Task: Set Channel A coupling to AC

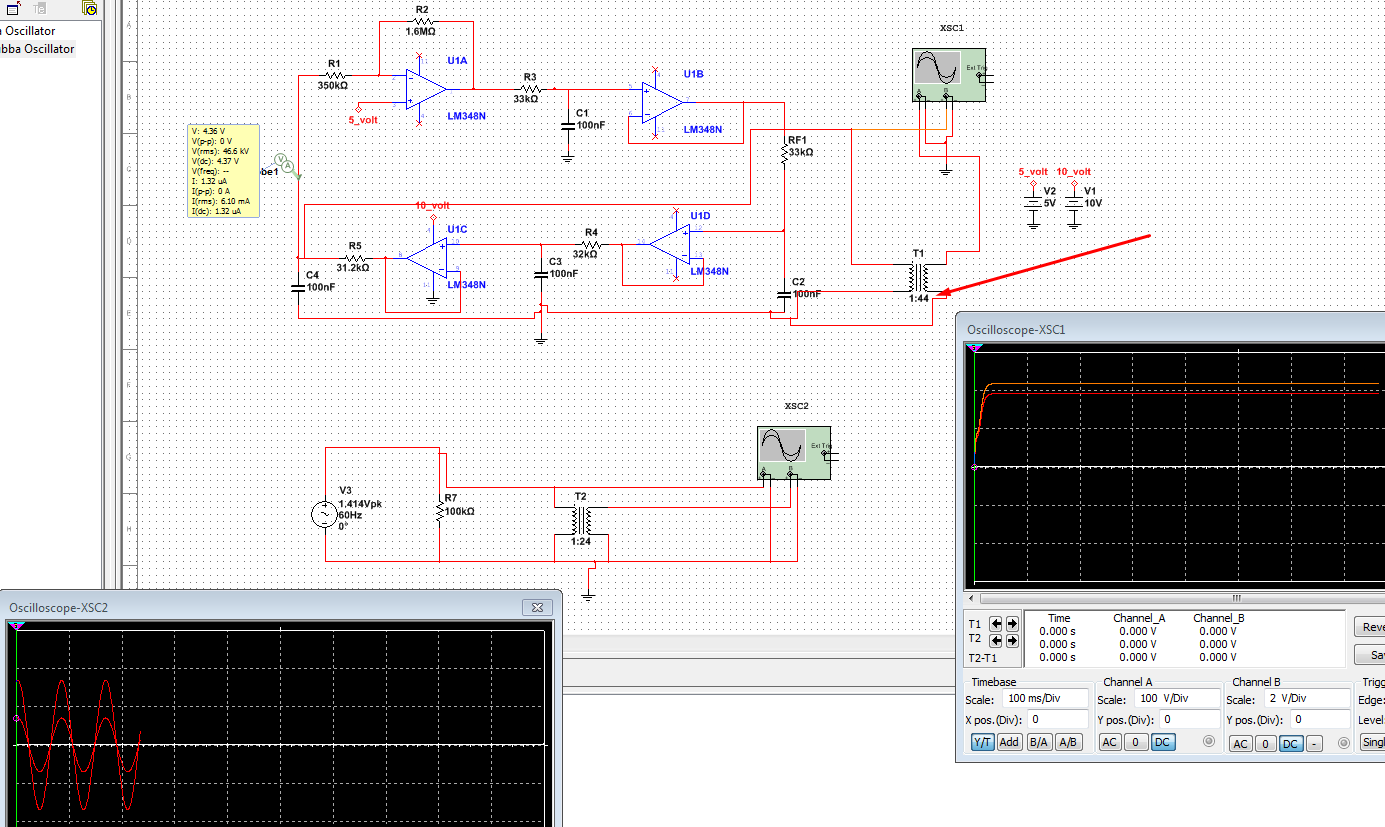Action: tap(1110, 742)
